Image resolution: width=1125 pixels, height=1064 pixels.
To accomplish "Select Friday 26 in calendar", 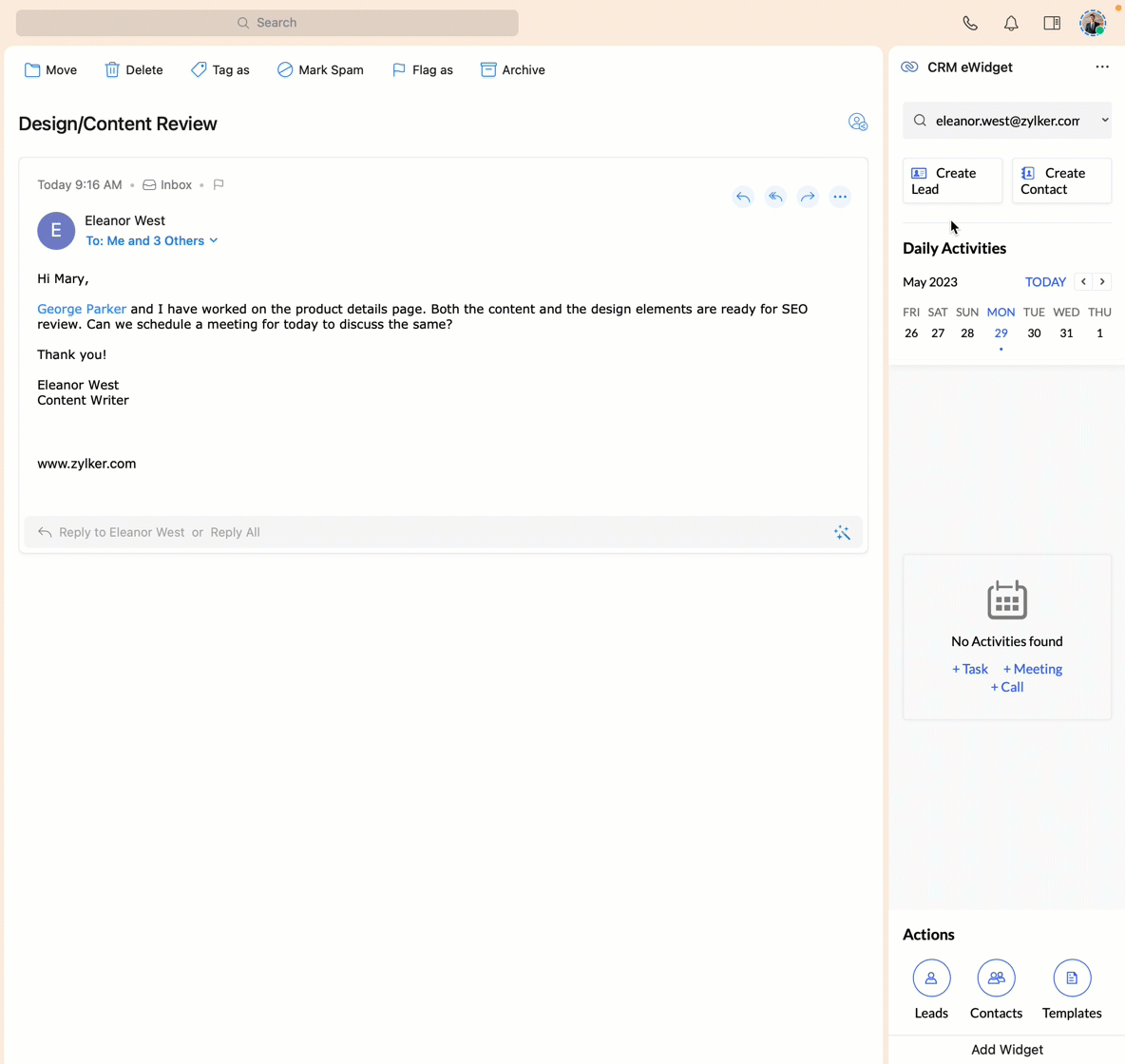I will point(911,332).
